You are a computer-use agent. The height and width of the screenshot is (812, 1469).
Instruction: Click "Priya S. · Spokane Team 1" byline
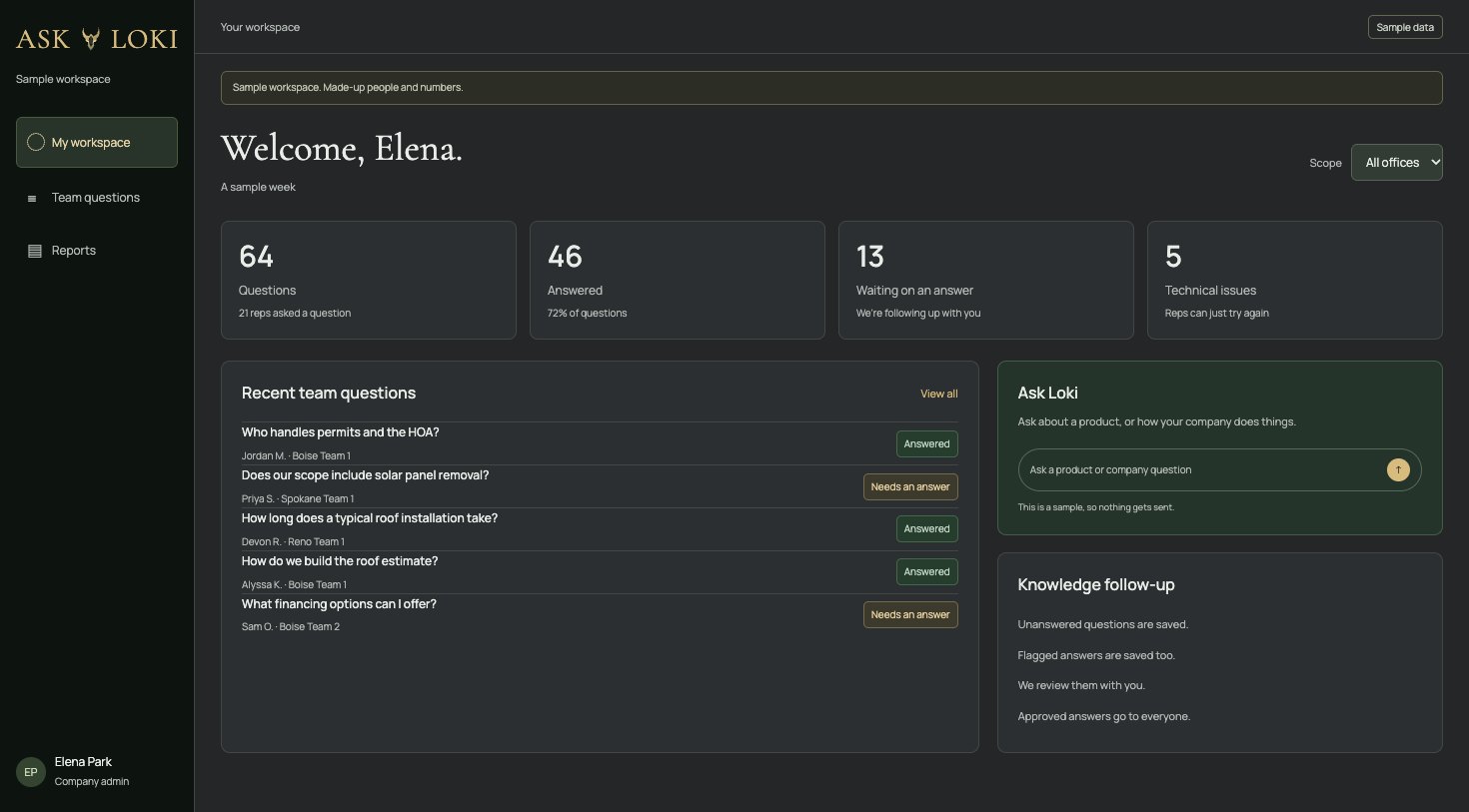[x=298, y=499]
